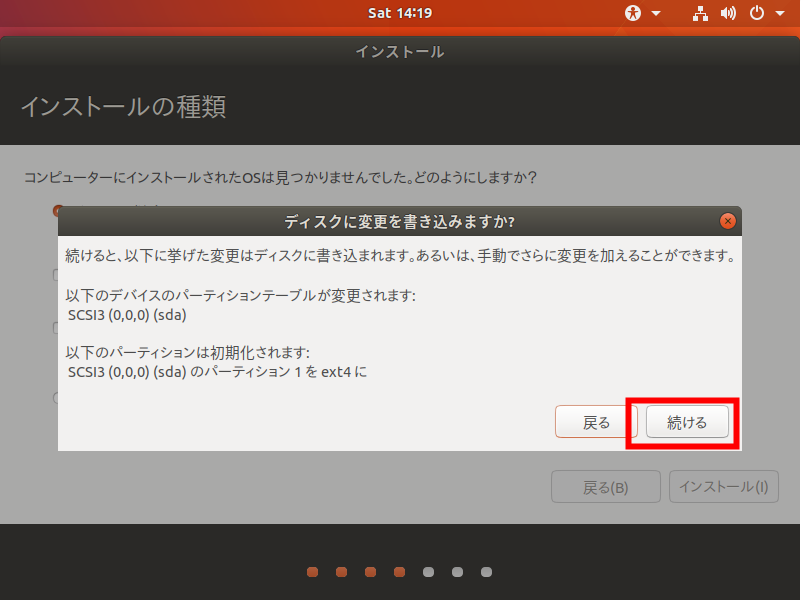Click the volume speaker icon
The image size is (801, 600).
728,13
